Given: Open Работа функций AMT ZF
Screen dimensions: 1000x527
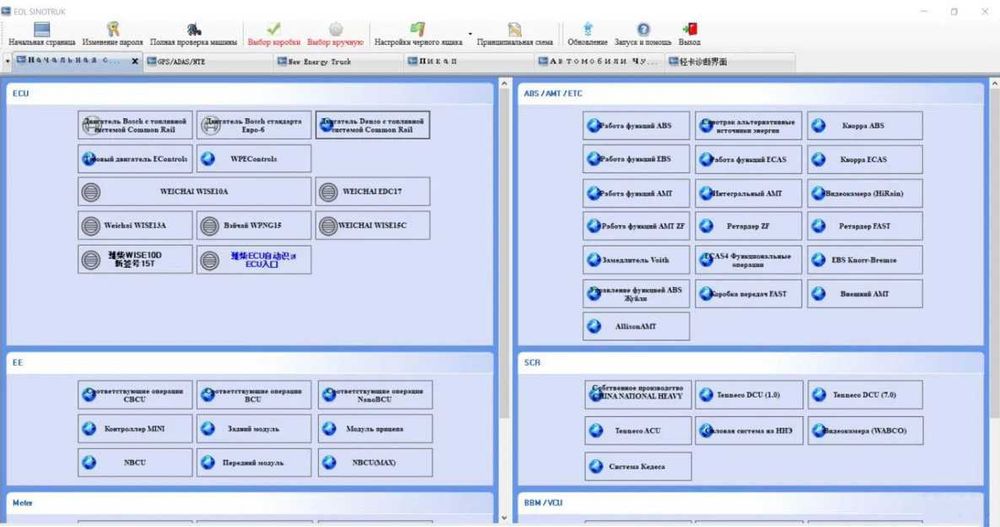Looking at the screenshot, I should pyautogui.click(x=636, y=226).
